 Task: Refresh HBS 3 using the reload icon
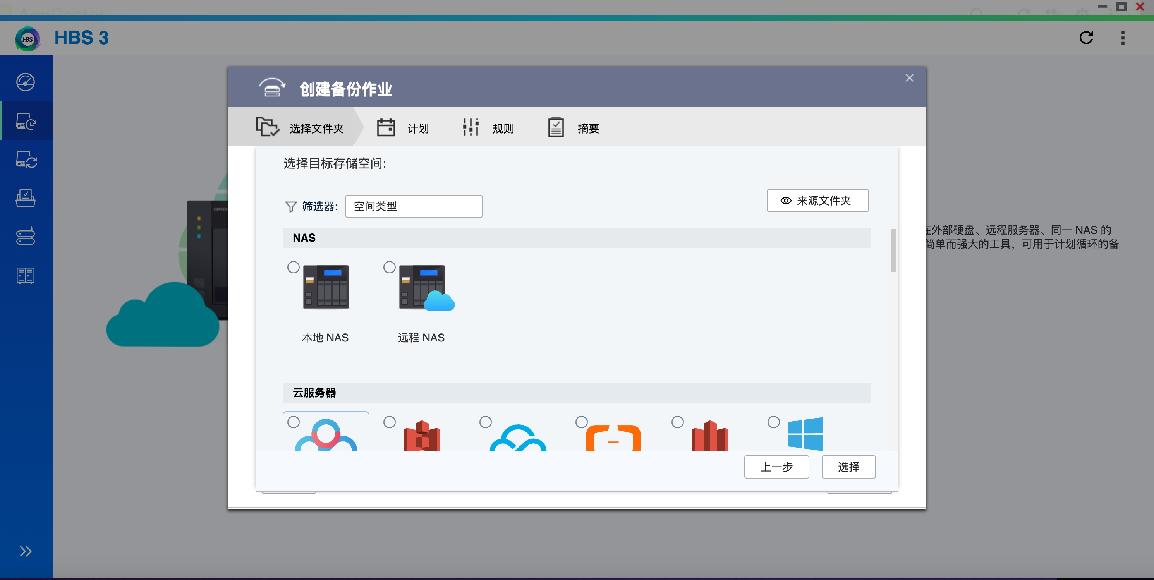1086,37
